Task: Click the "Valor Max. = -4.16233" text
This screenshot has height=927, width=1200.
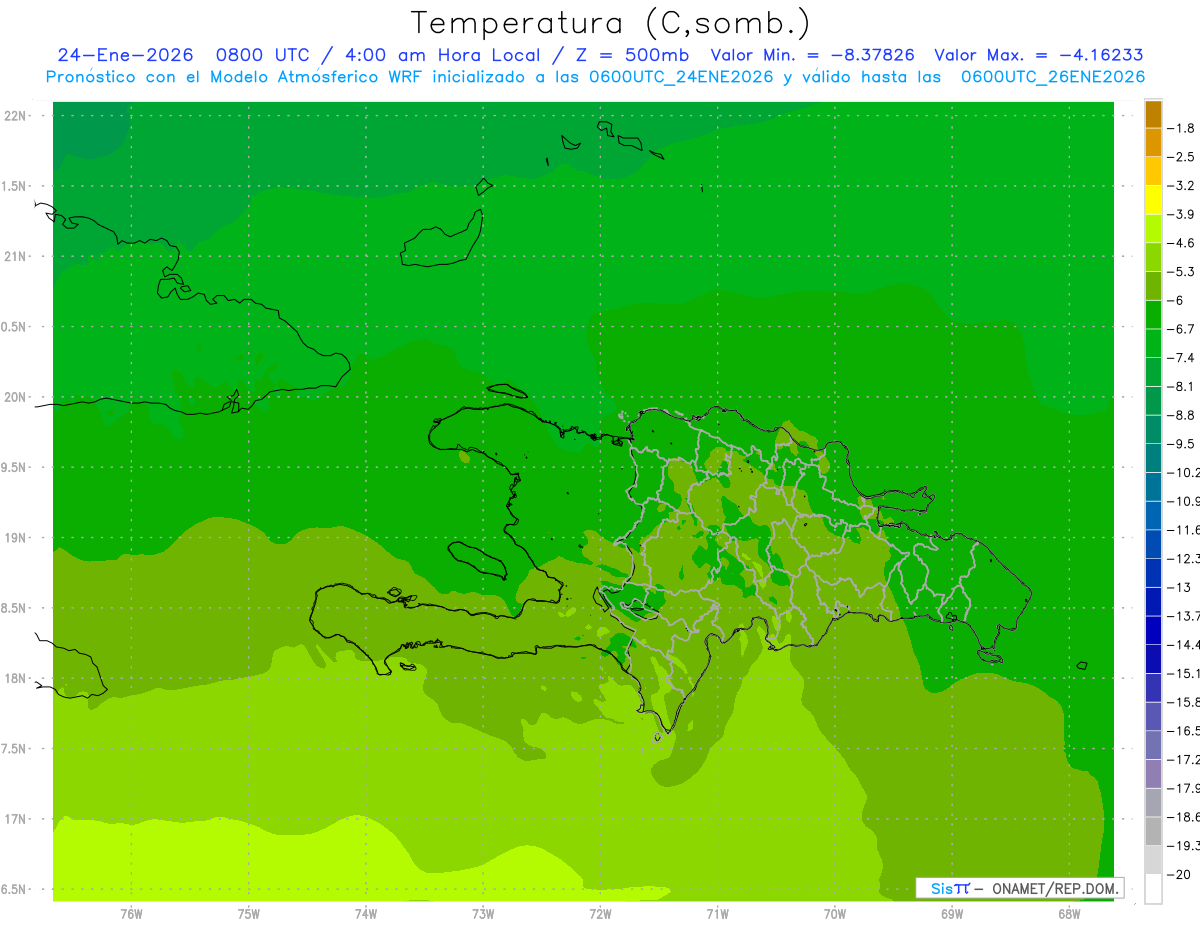Action: tap(1039, 55)
